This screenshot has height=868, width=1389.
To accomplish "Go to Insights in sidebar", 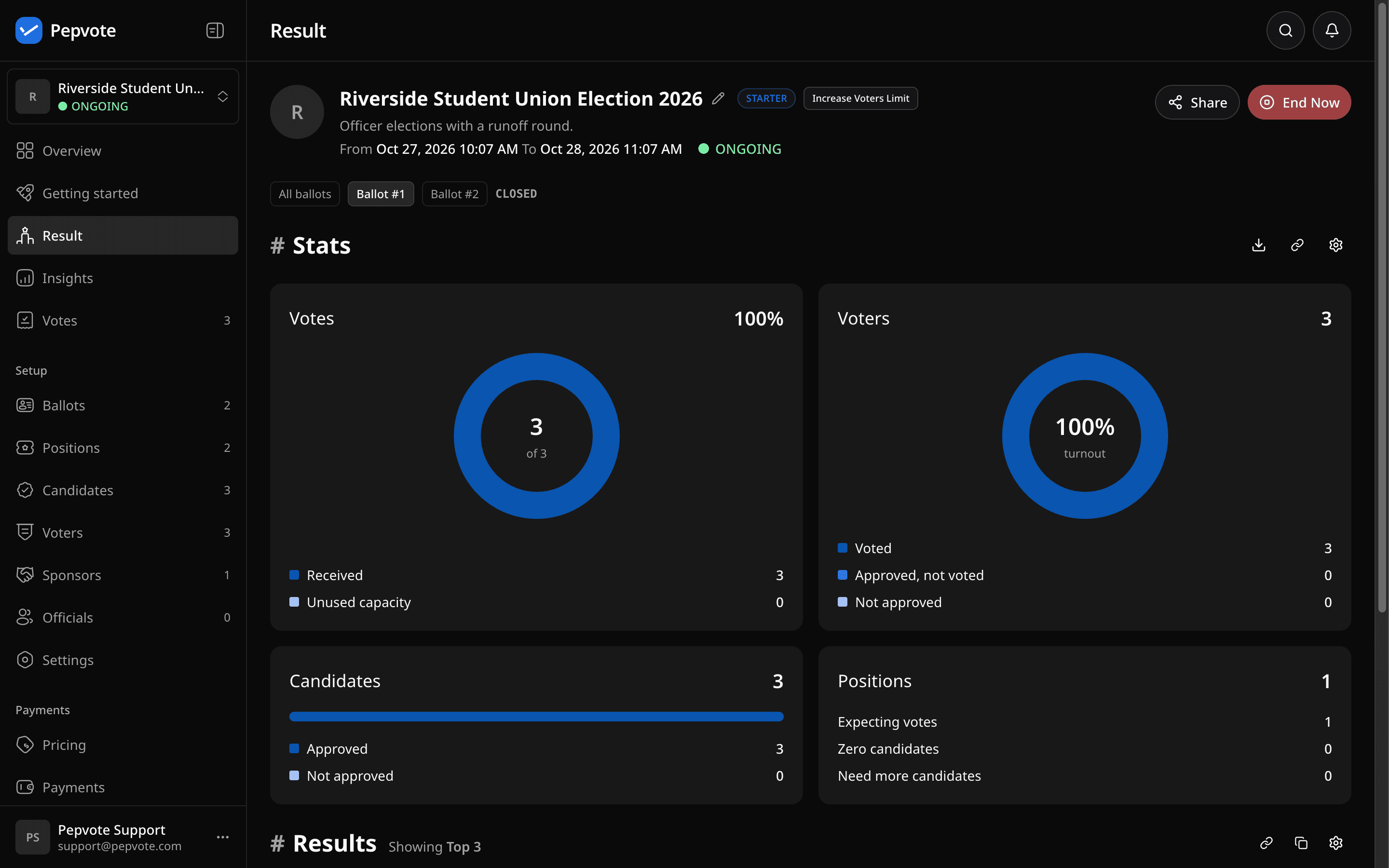I will click(123, 278).
